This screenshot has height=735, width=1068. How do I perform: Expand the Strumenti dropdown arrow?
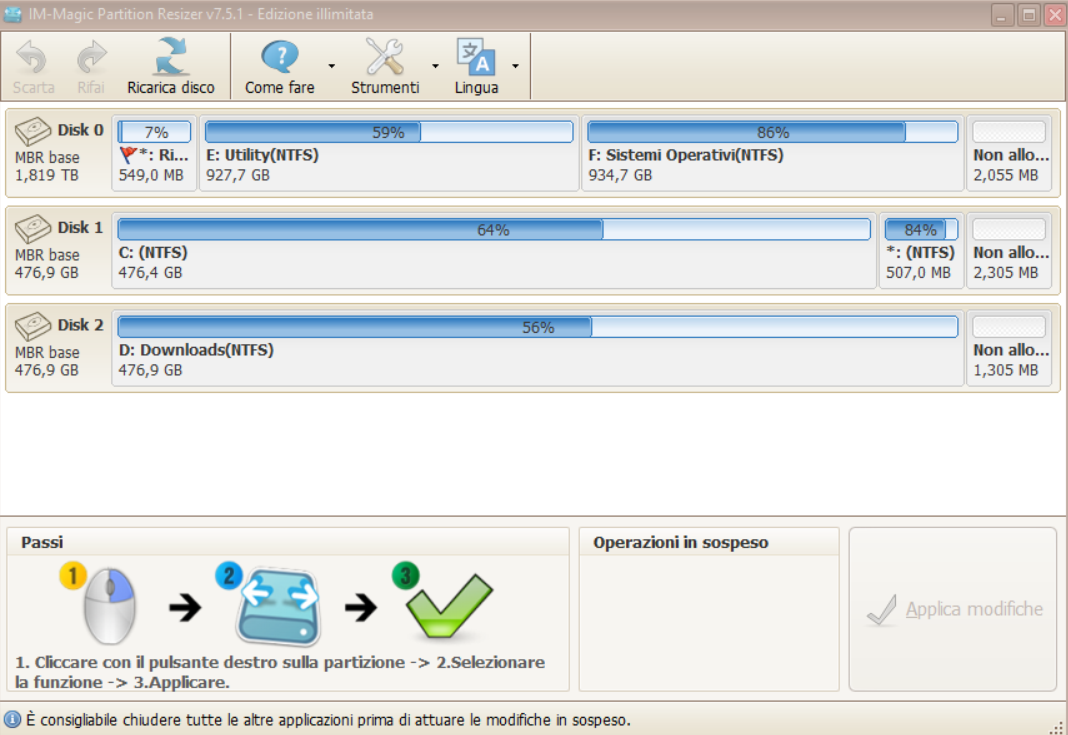[x=435, y=66]
